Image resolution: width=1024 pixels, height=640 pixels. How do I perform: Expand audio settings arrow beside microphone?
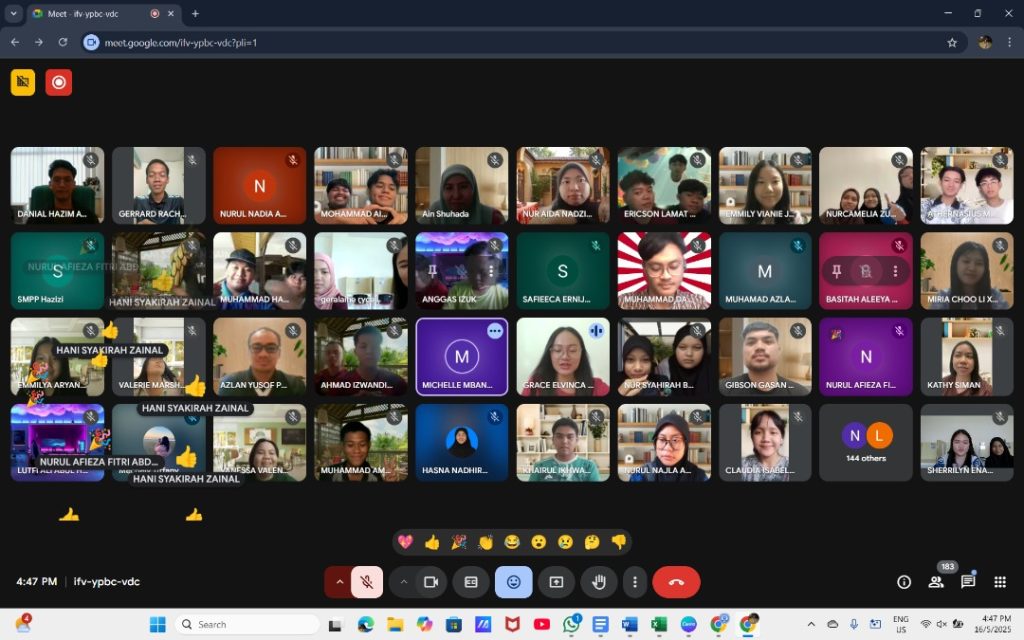tap(338, 582)
